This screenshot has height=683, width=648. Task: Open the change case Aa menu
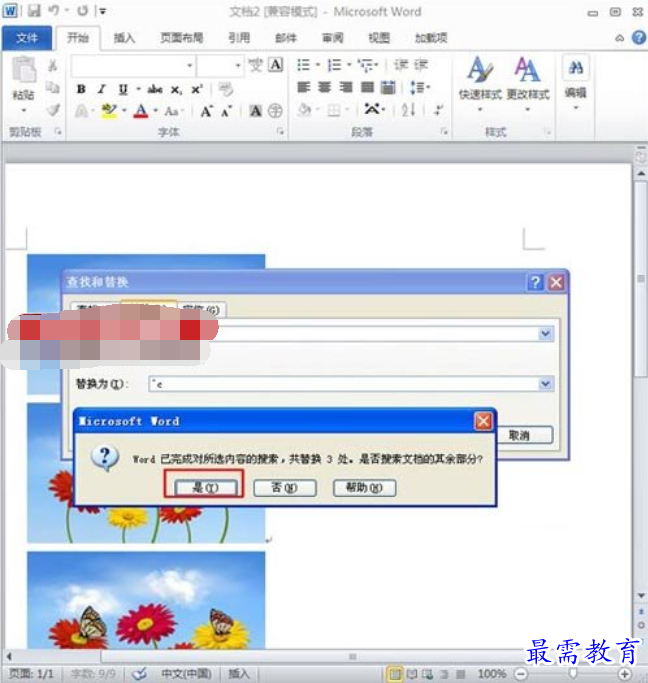(x=172, y=112)
